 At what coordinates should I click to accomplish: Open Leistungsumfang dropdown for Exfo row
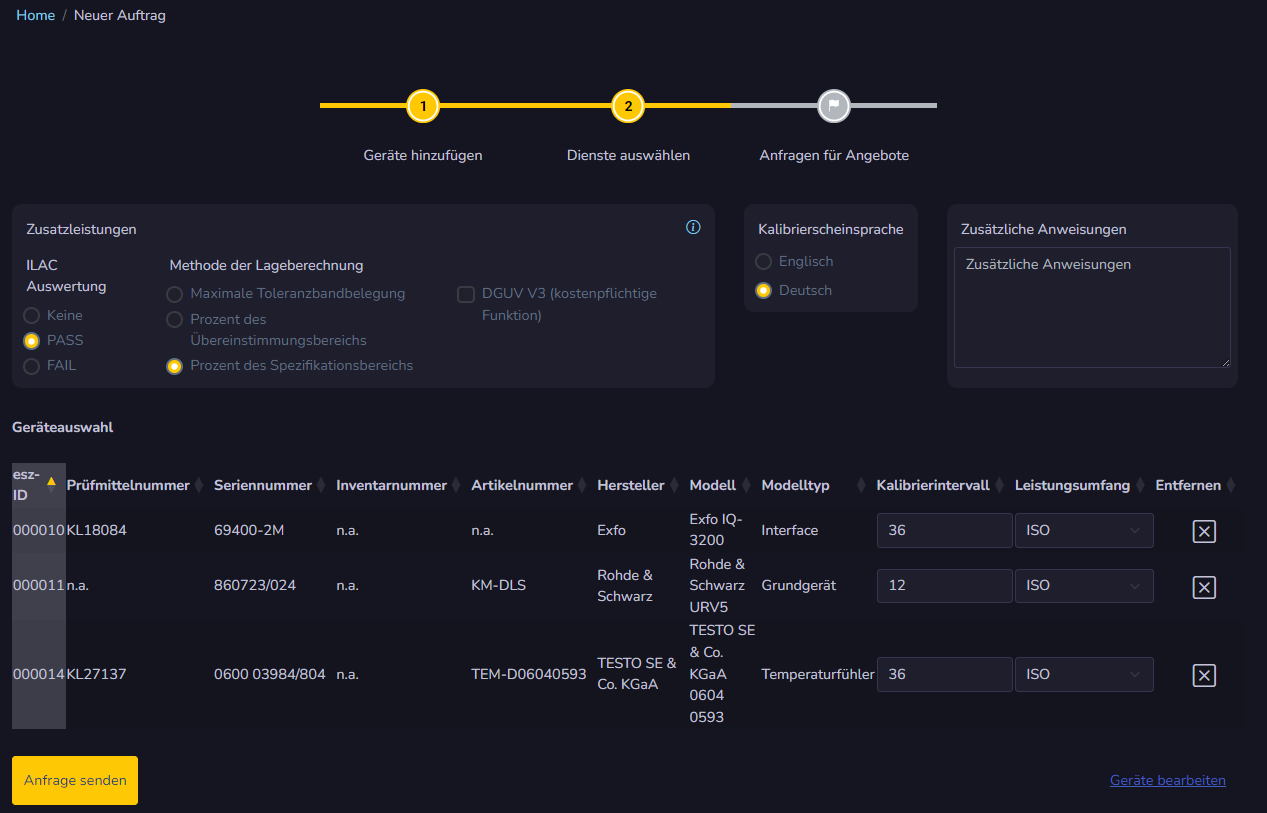(x=1083, y=531)
